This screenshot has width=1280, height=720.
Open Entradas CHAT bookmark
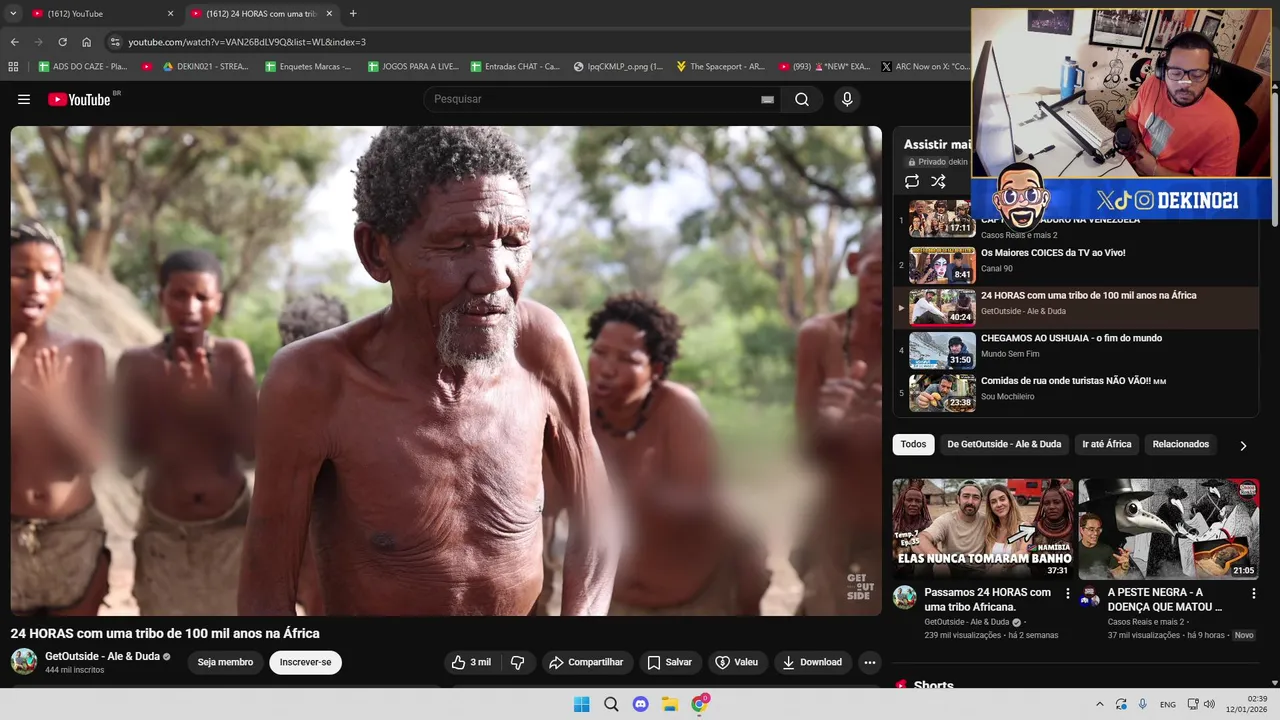coord(514,66)
